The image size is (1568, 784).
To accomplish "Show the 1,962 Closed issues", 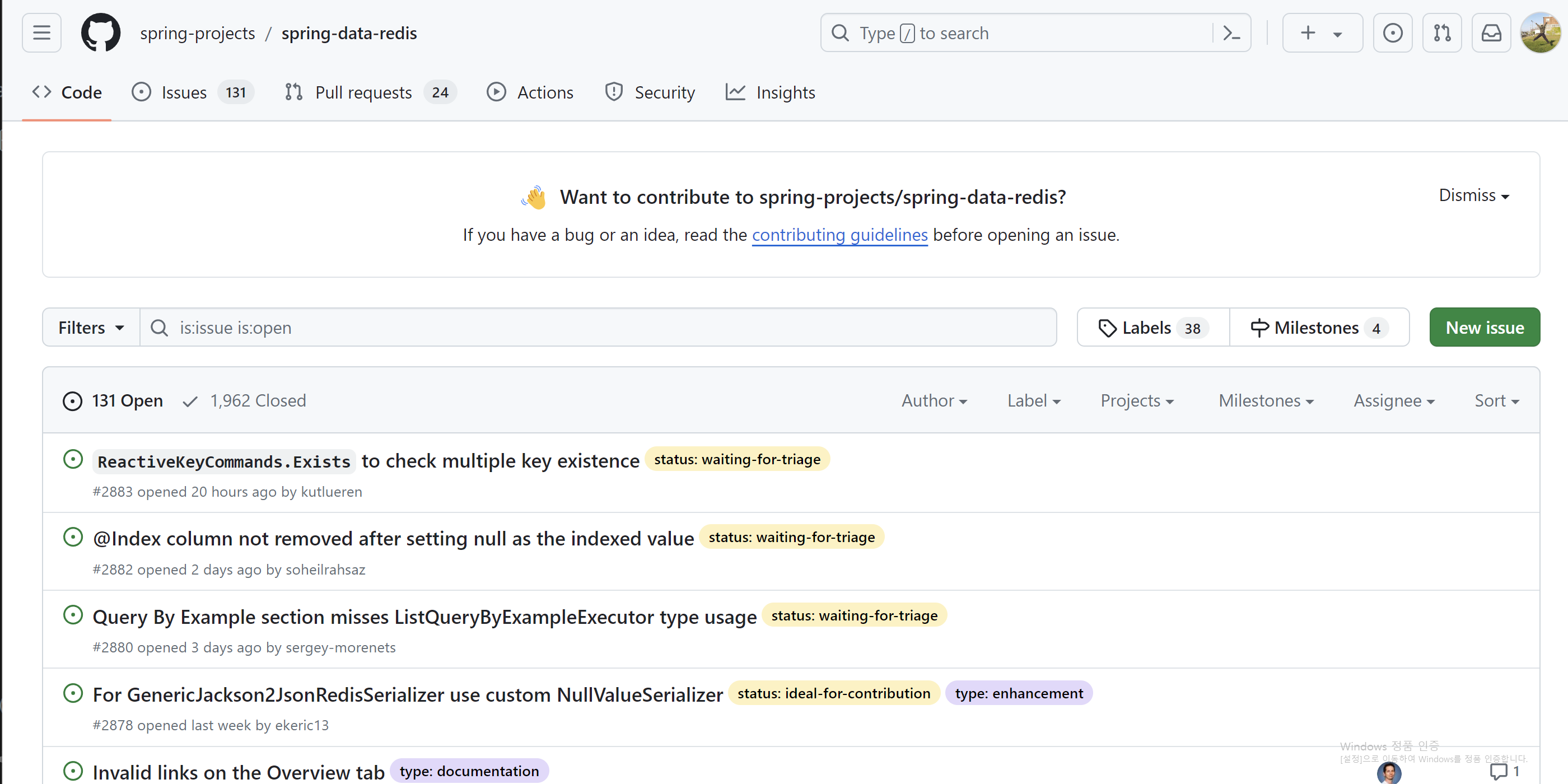I will tap(244, 400).
